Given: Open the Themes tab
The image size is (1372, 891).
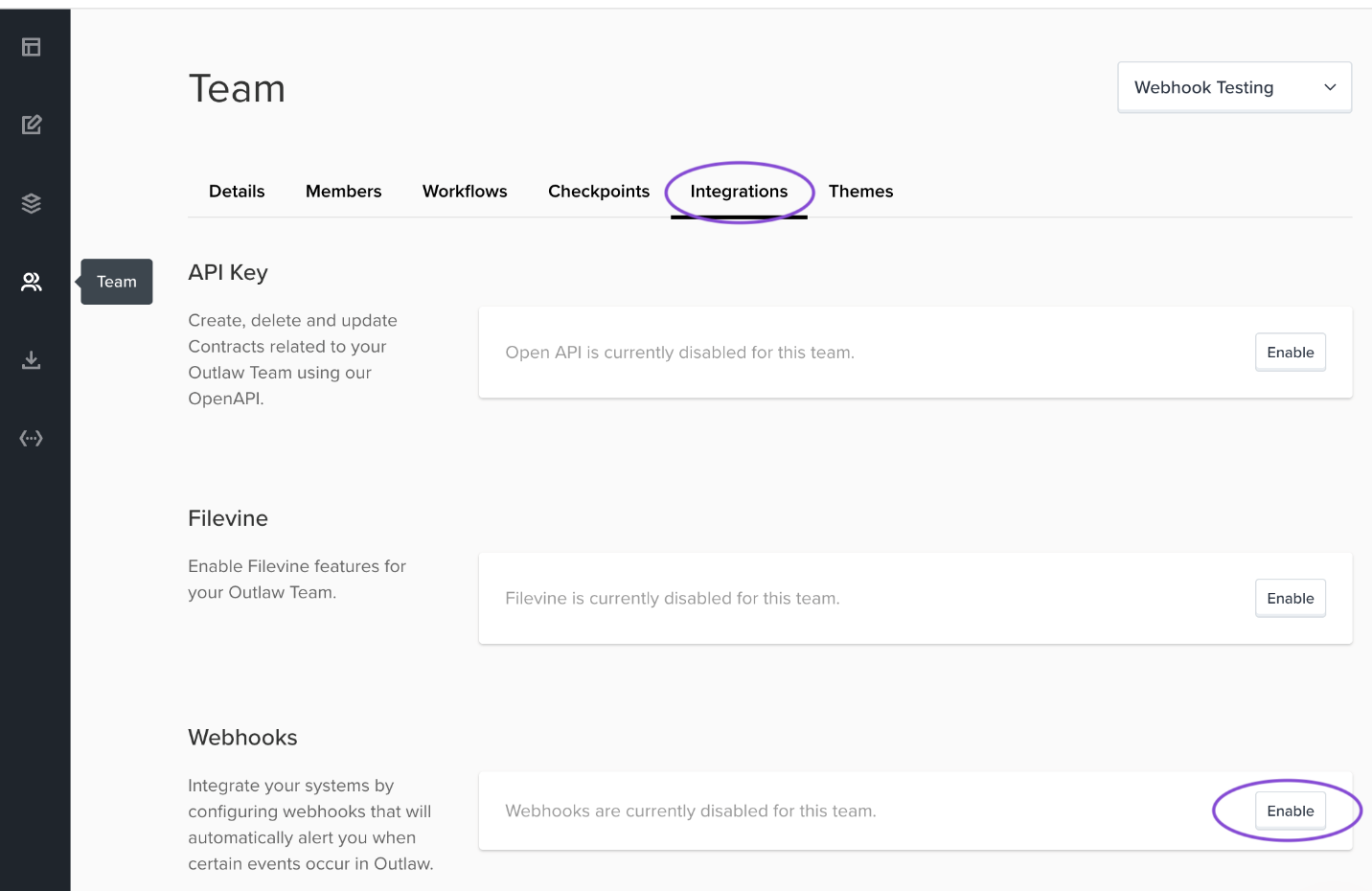Looking at the screenshot, I should 860,192.
